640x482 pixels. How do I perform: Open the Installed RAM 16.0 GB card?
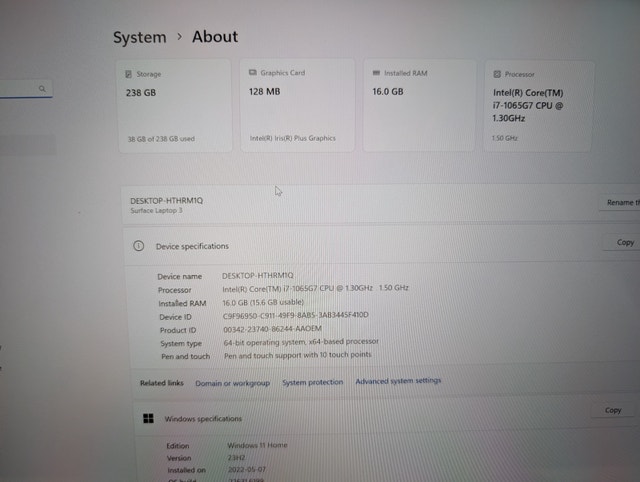click(419, 106)
